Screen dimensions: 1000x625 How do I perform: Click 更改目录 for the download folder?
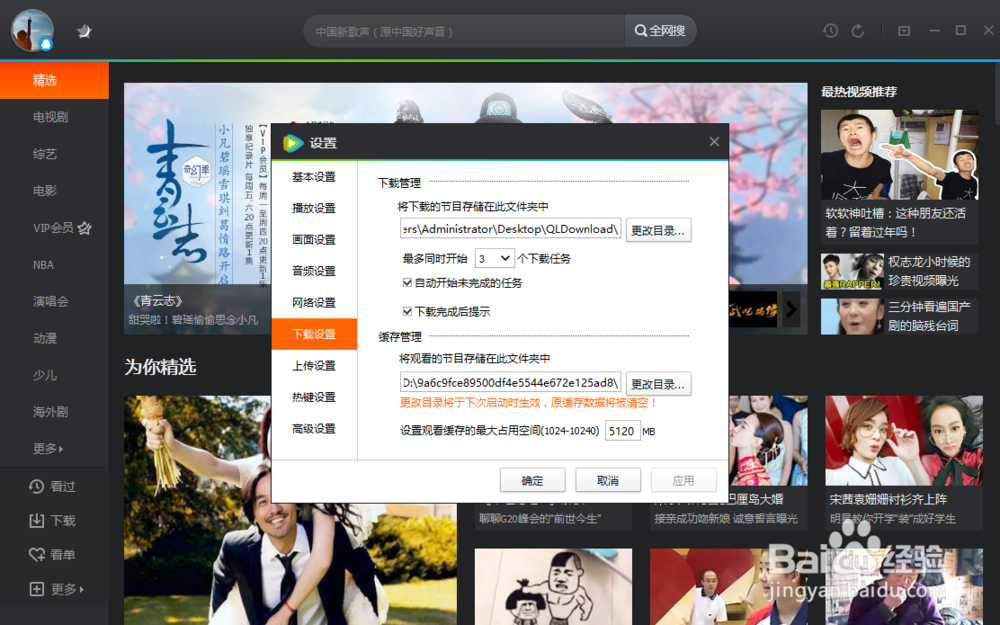(657, 230)
